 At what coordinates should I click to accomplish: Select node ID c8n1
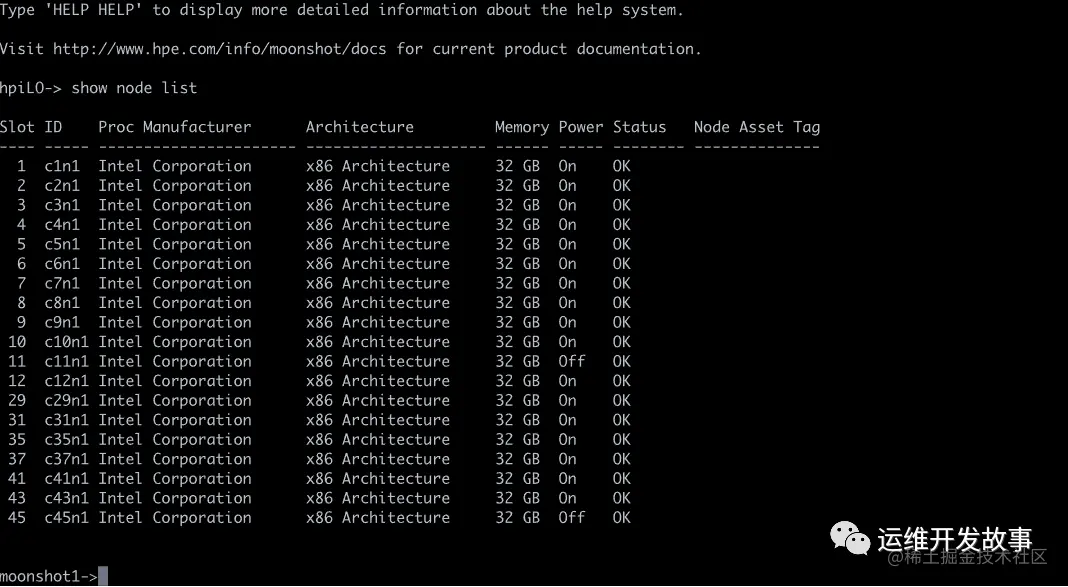pos(62,303)
